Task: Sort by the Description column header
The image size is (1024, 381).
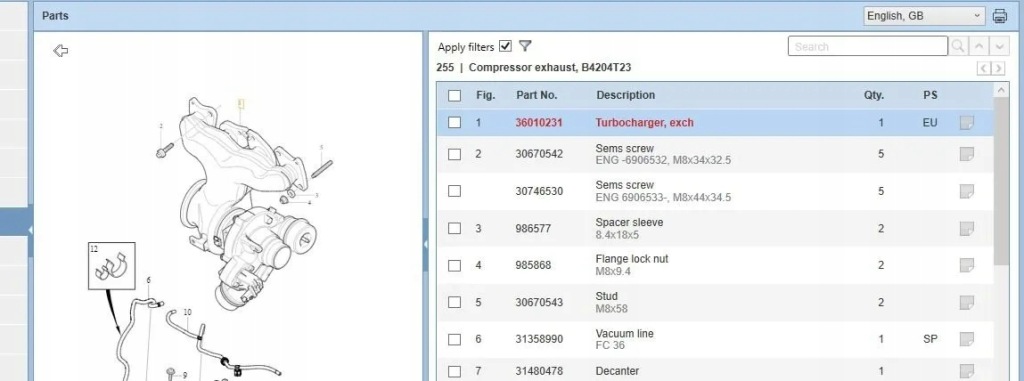Action: pyautogui.click(x=626, y=95)
